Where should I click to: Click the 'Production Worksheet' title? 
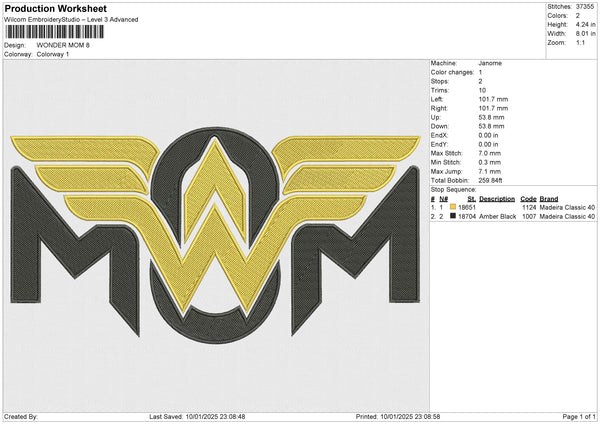click(55, 8)
